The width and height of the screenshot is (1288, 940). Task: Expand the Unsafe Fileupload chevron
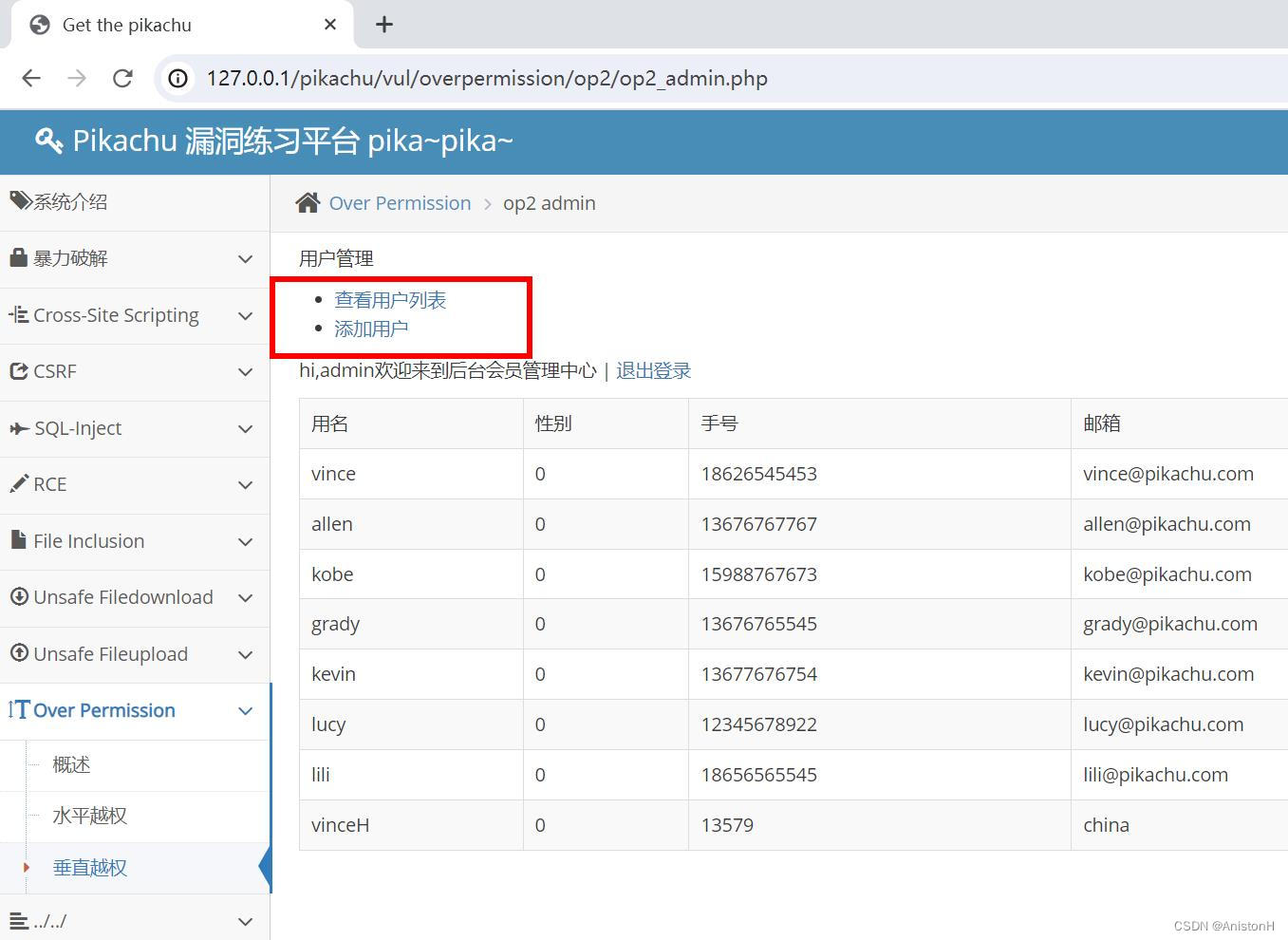[245, 654]
